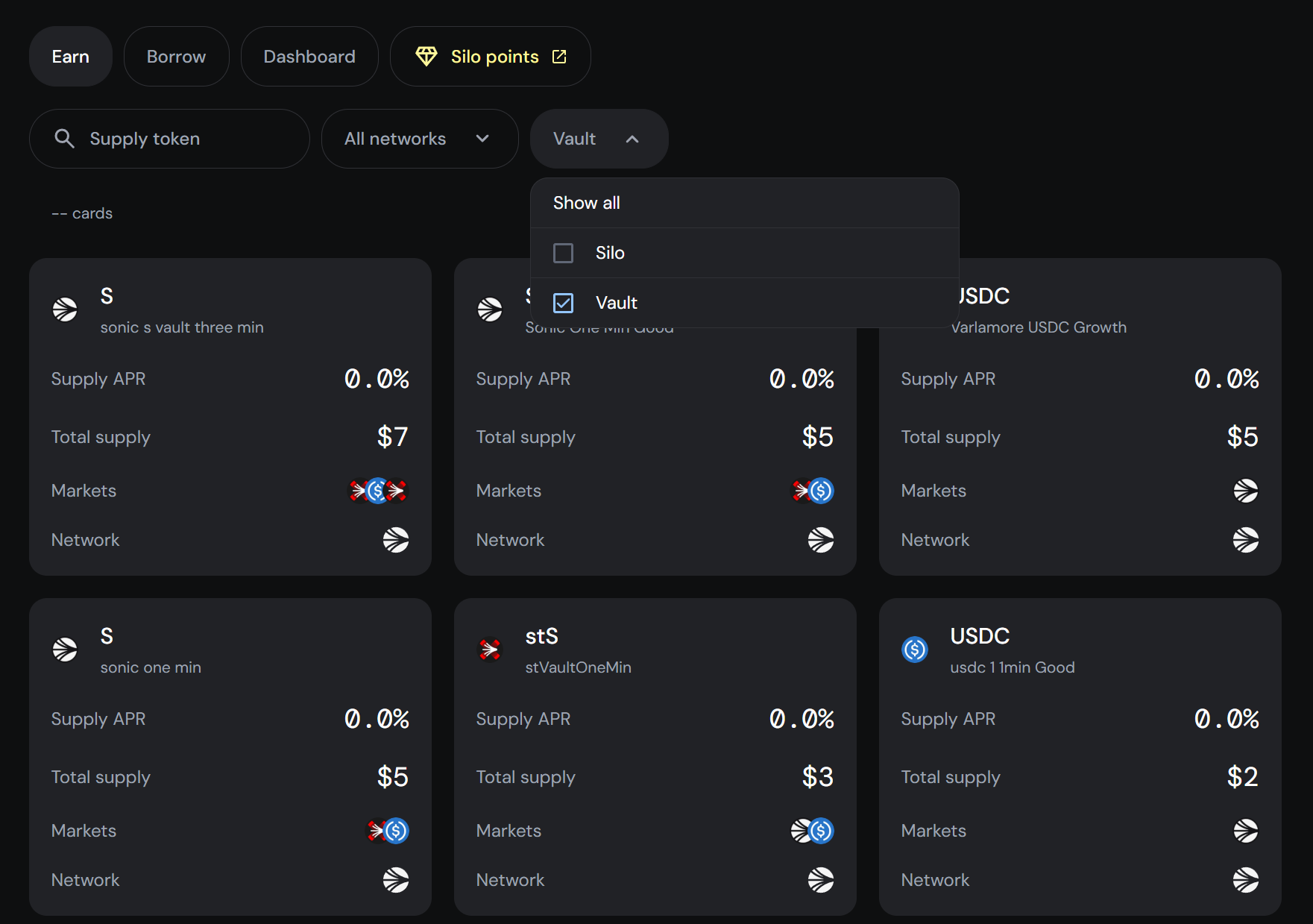This screenshot has height=924, width=1313.
Task: Click the USDC token icon on usdc 1 1min Good card
Action: (x=915, y=650)
